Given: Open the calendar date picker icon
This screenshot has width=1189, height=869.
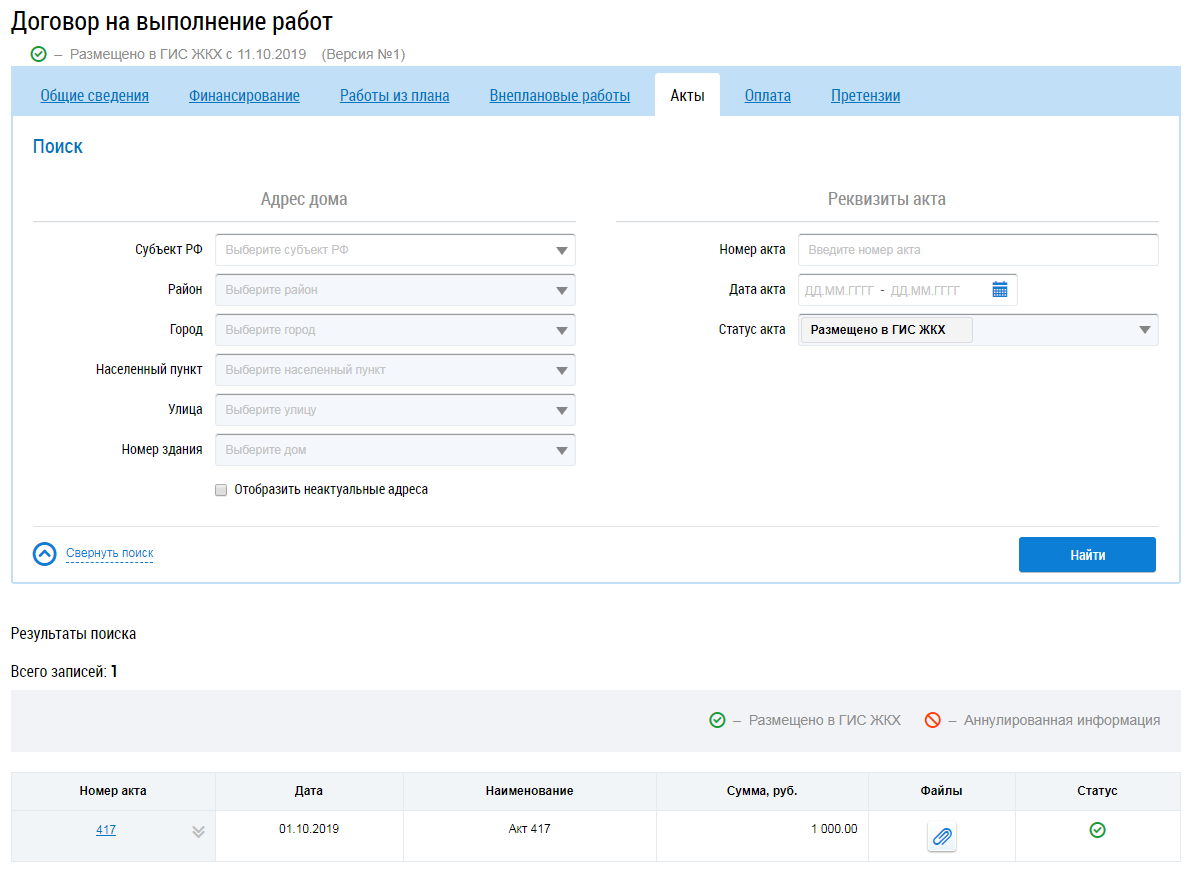Looking at the screenshot, I should 999,290.
